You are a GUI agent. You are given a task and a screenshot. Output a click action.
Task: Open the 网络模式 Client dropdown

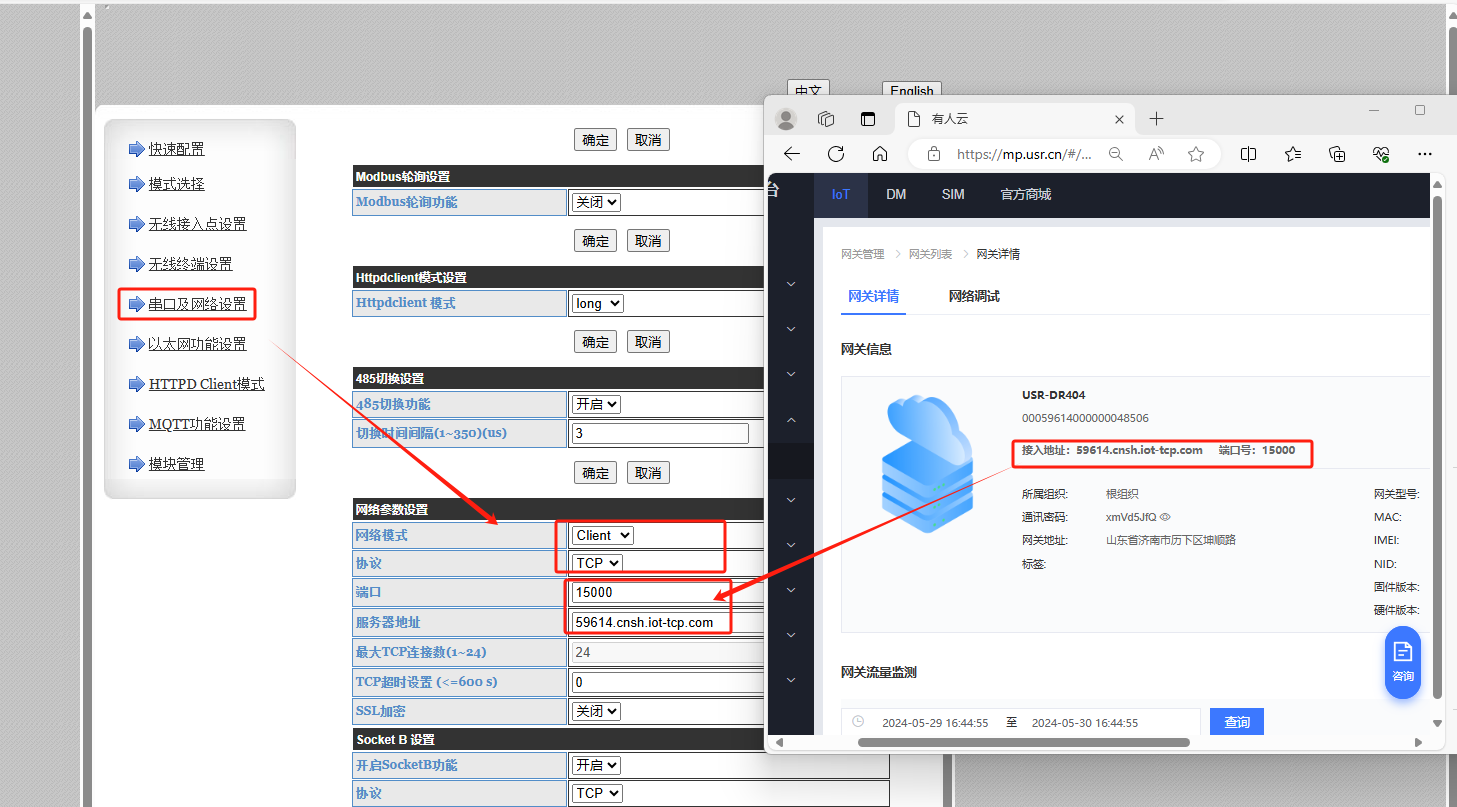[602, 535]
